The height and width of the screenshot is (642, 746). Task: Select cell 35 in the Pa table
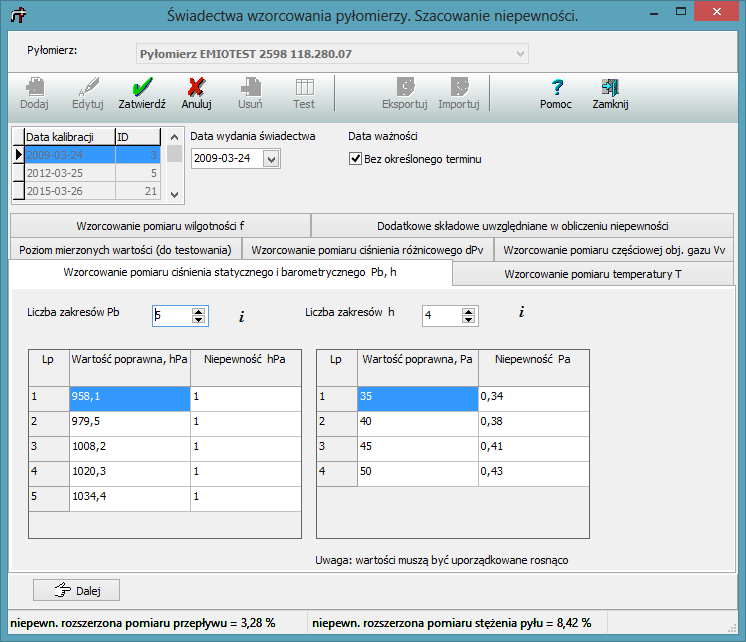[x=418, y=399]
